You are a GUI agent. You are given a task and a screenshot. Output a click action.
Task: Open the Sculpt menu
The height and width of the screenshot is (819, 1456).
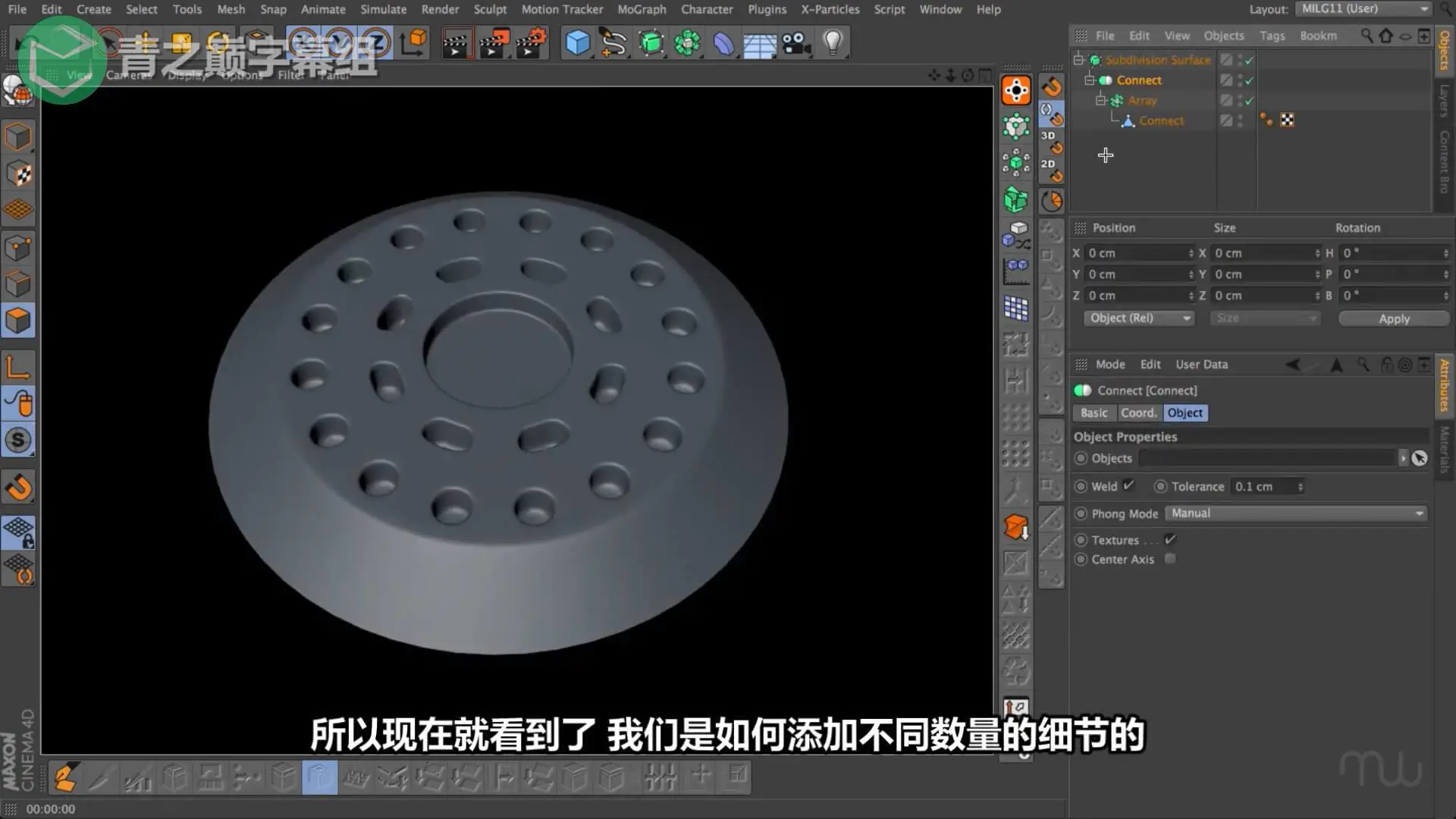(490, 9)
